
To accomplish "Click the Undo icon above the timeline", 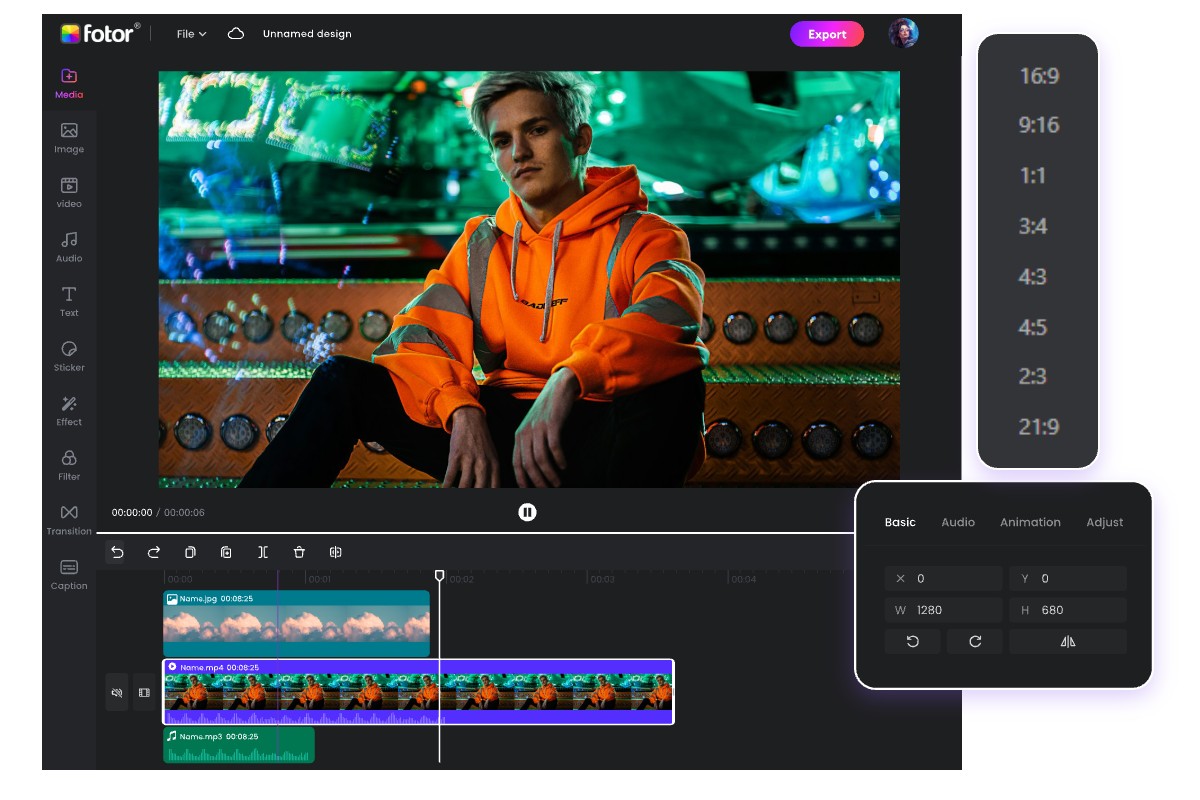I will pos(116,552).
